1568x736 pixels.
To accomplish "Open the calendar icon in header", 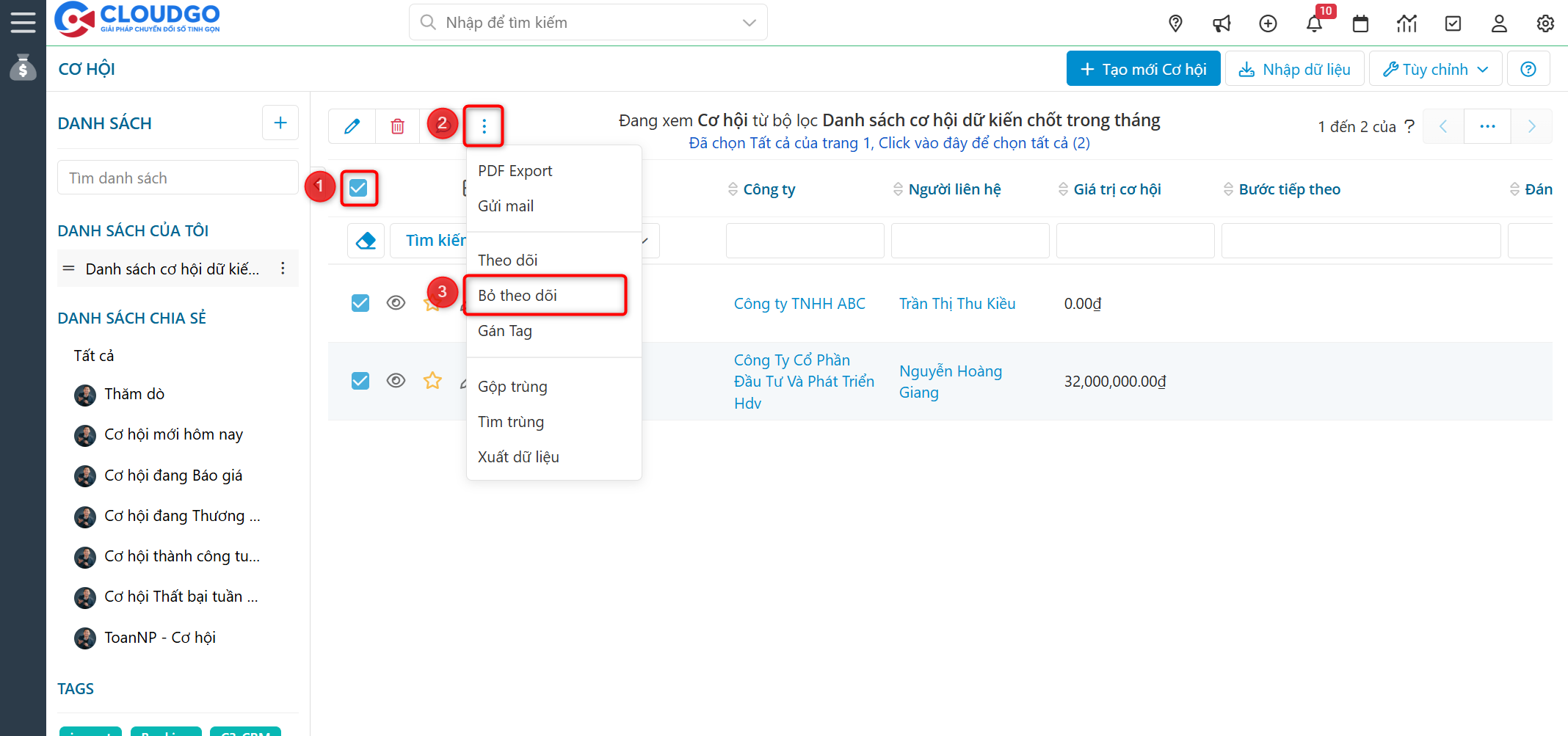I will (x=1360, y=23).
